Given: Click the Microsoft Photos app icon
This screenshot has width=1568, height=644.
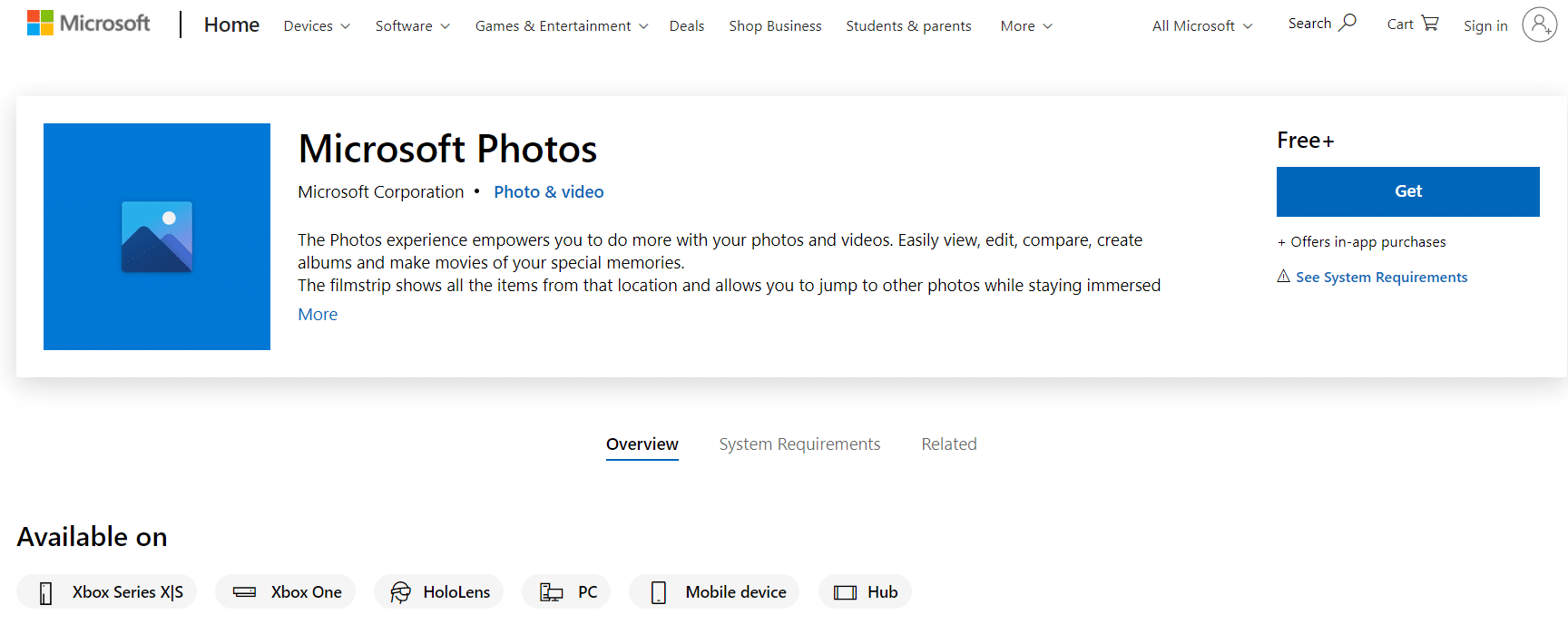Looking at the screenshot, I should pyautogui.click(x=157, y=237).
